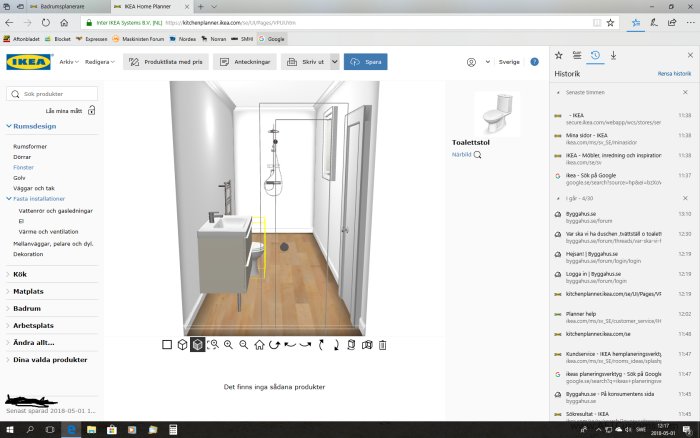
Task: Expand Ändra allt... category
Action: [x=30, y=342]
